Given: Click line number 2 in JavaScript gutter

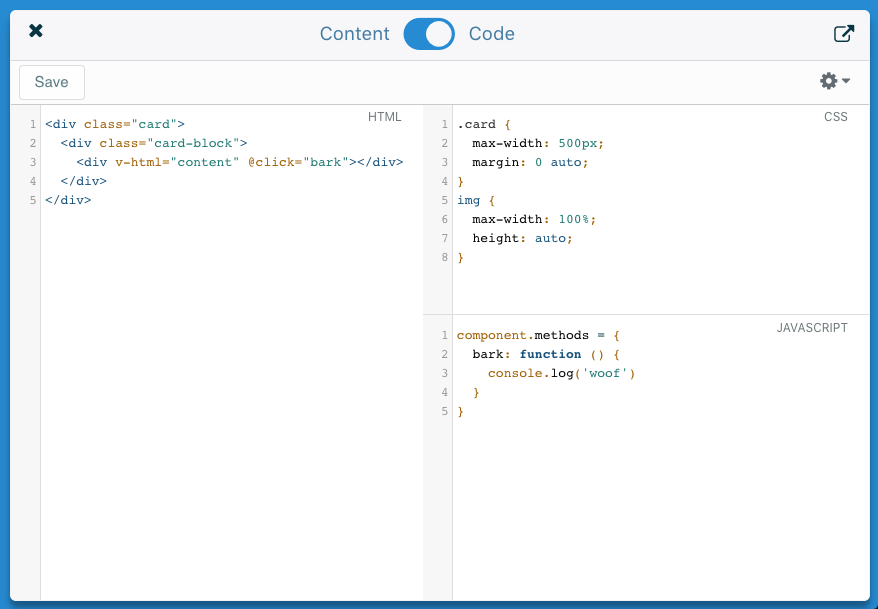Looking at the screenshot, I should click(445, 354).
